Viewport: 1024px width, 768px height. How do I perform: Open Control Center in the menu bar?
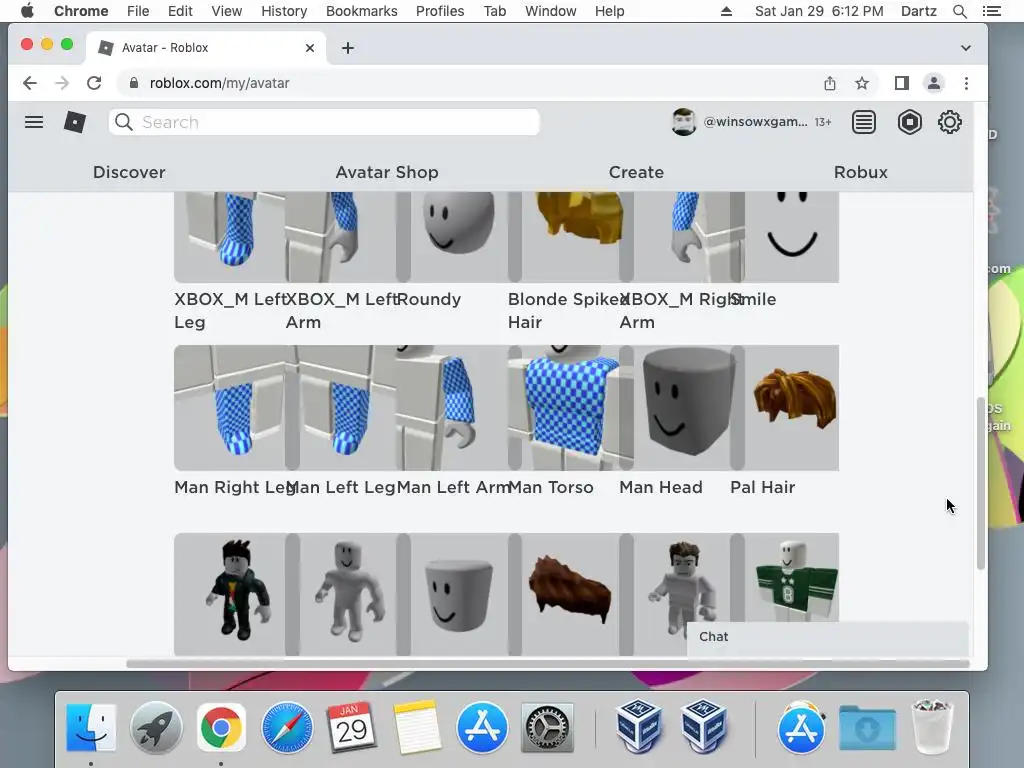[x=991, y=11]
